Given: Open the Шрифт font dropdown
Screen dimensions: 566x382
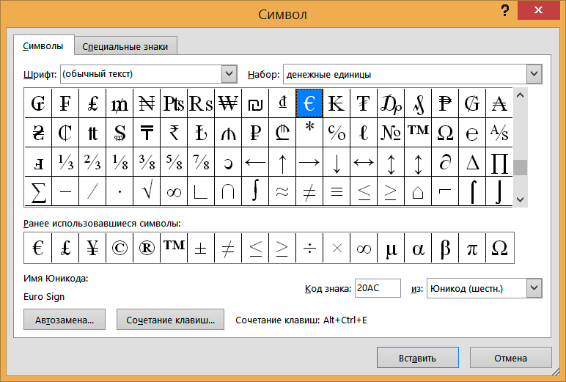Looking at the screenshot, I should [229, 74].
